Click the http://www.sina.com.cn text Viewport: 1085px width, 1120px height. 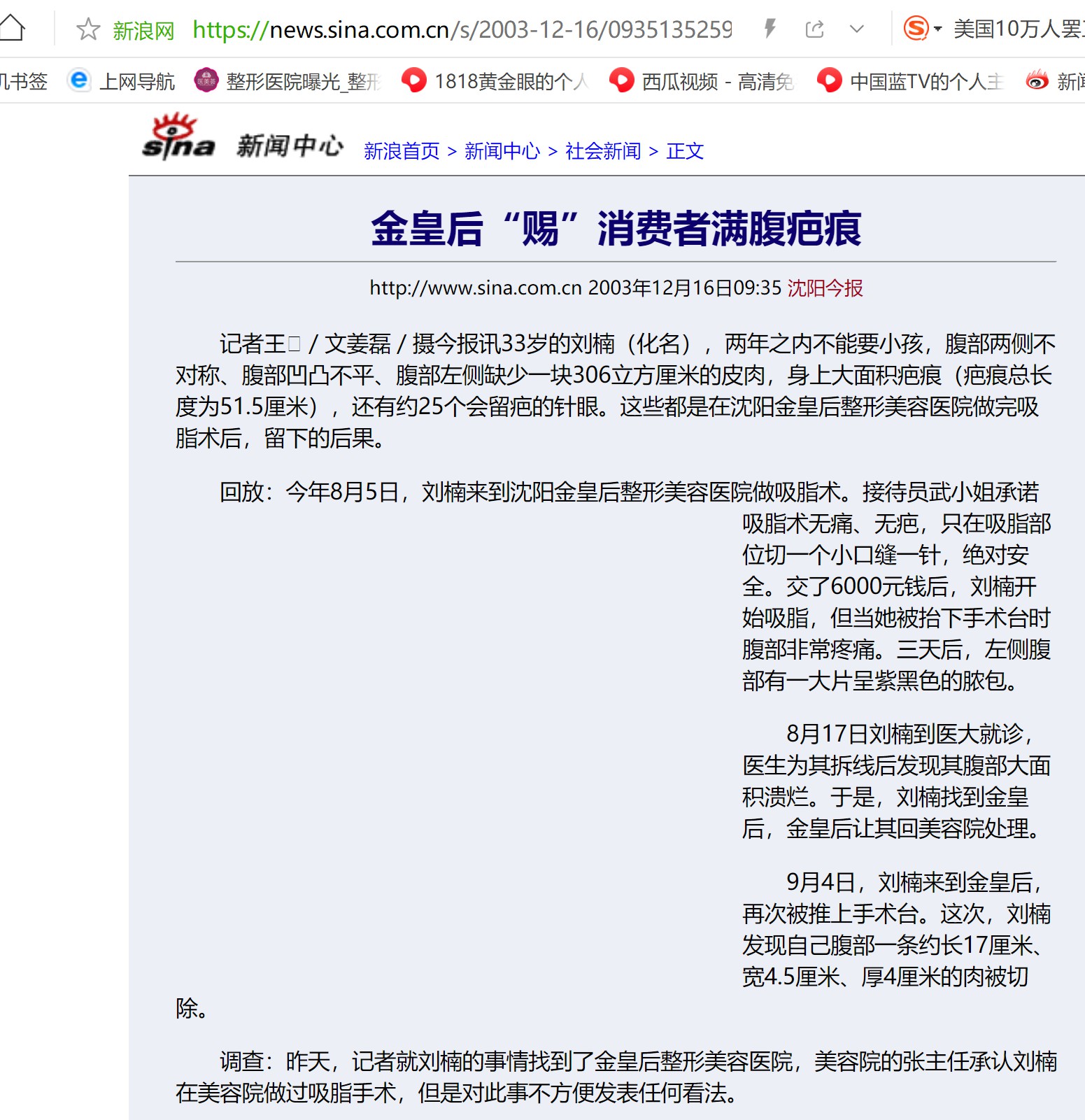click(x=476, y=288)
